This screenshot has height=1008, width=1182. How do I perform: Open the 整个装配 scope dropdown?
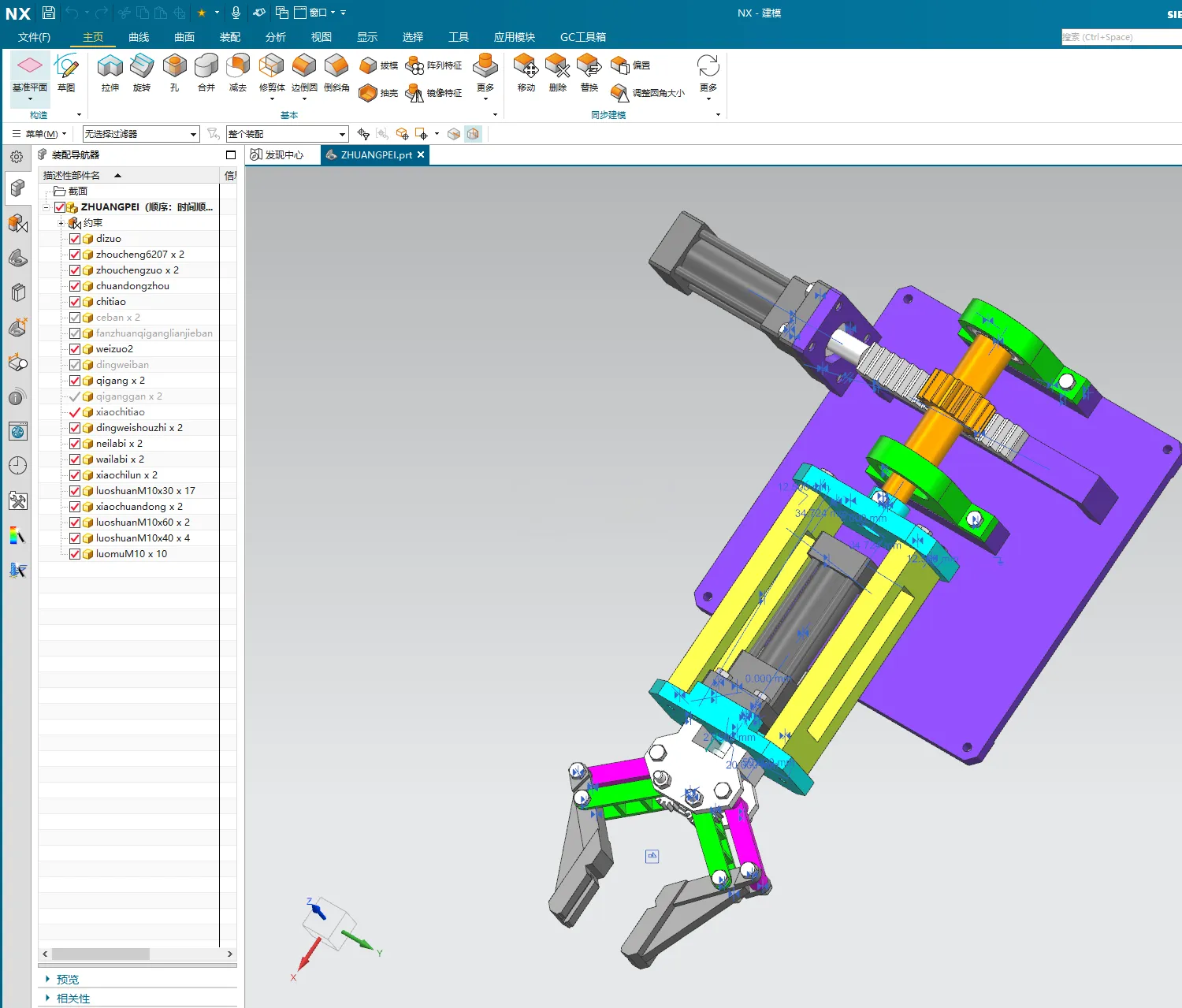[287, 134]
